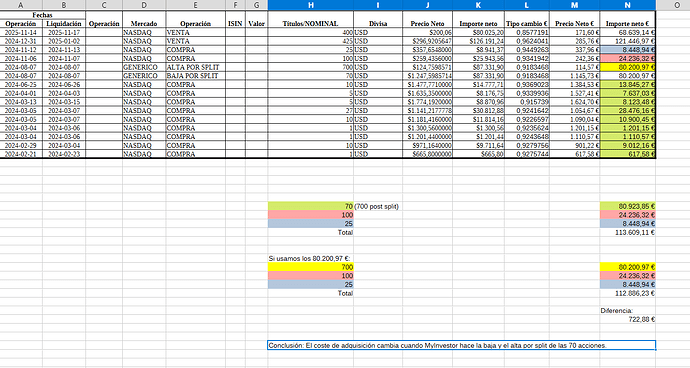
Task: Select exchange rate cell '0,915739'
Action: pyautogui.click(x=527, y=102)
